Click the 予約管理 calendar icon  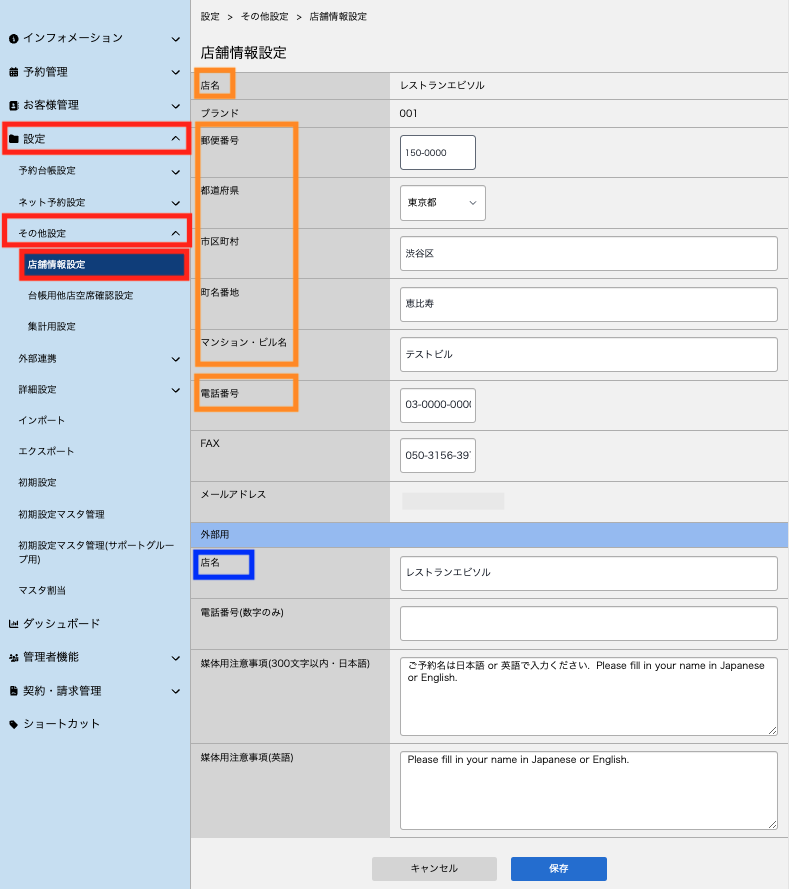pos(14,72)
